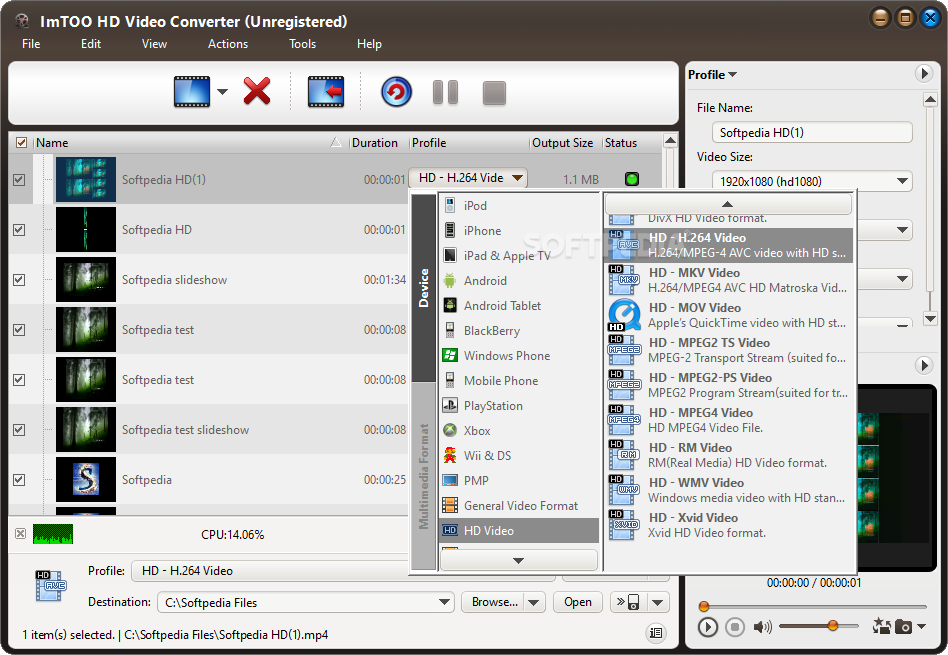Click the filmstrip icon with red arrow

[326, 92]
